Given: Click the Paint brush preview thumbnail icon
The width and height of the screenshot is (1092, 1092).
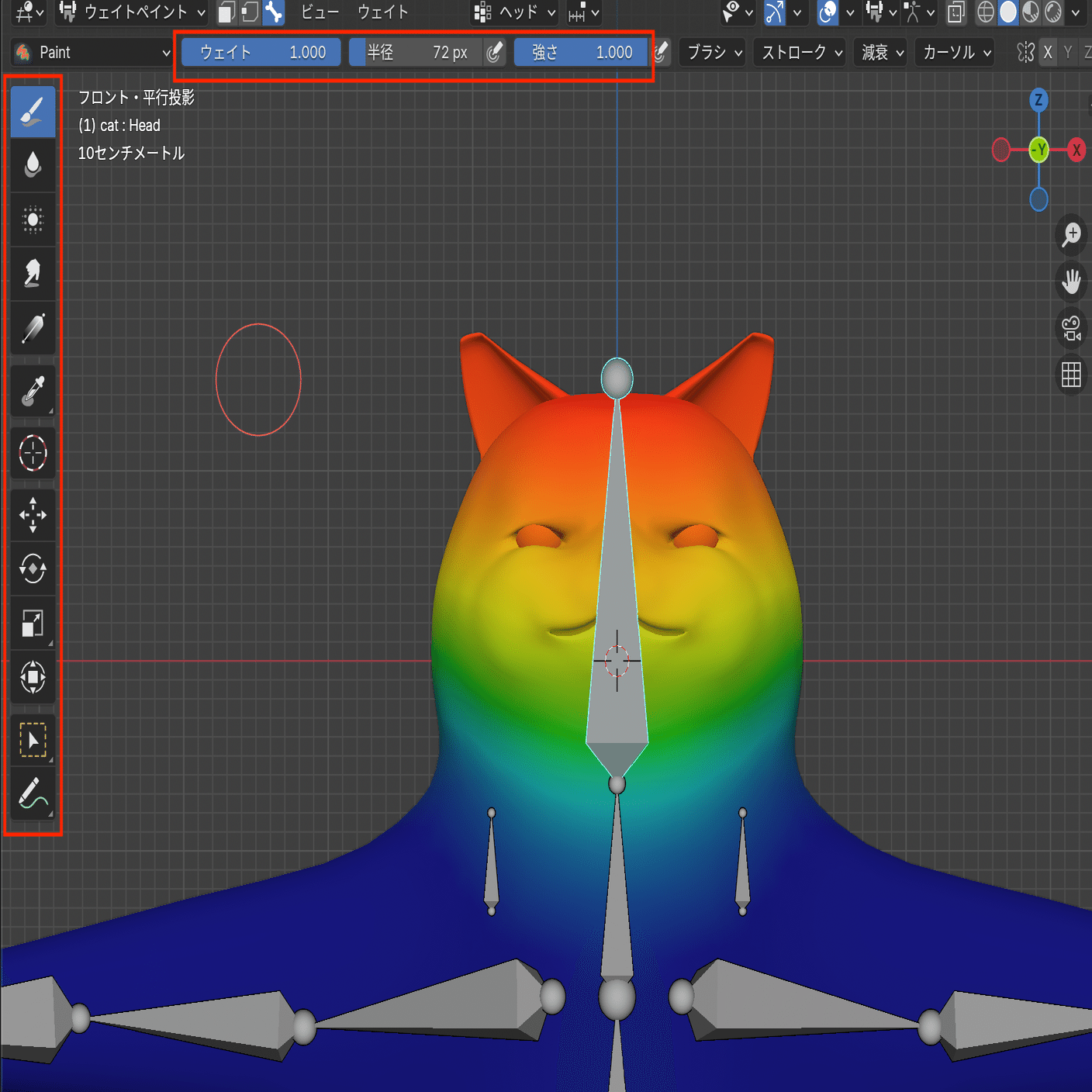Looking at the screenshot, I should (x=23, y=52).
